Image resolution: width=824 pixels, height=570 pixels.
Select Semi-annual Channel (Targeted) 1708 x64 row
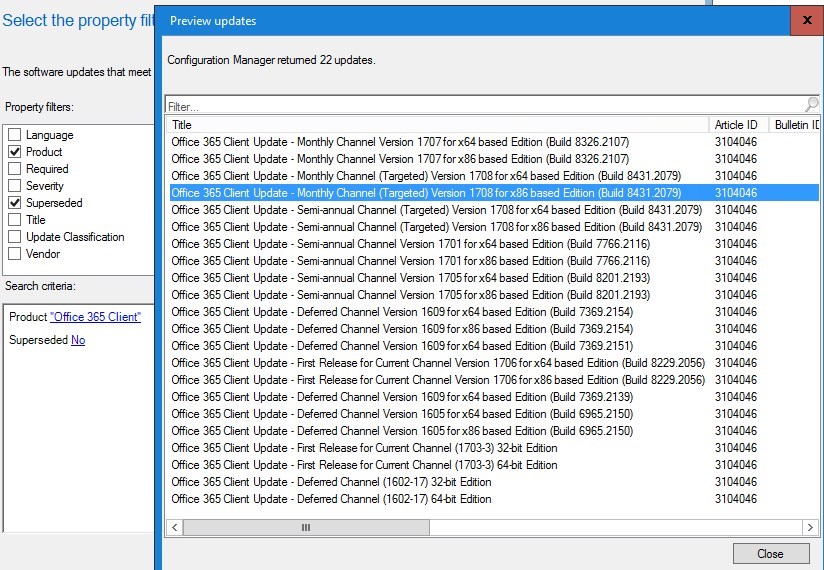pyautogui.click(x=494, y=210)
